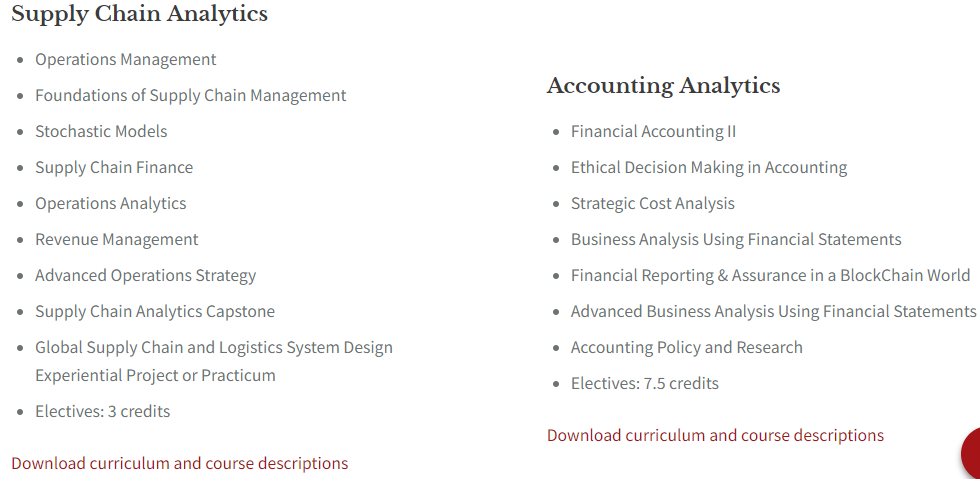Click Supply Chain Analytics Capstone item
The image size is (980, 479).
point(155,311)
